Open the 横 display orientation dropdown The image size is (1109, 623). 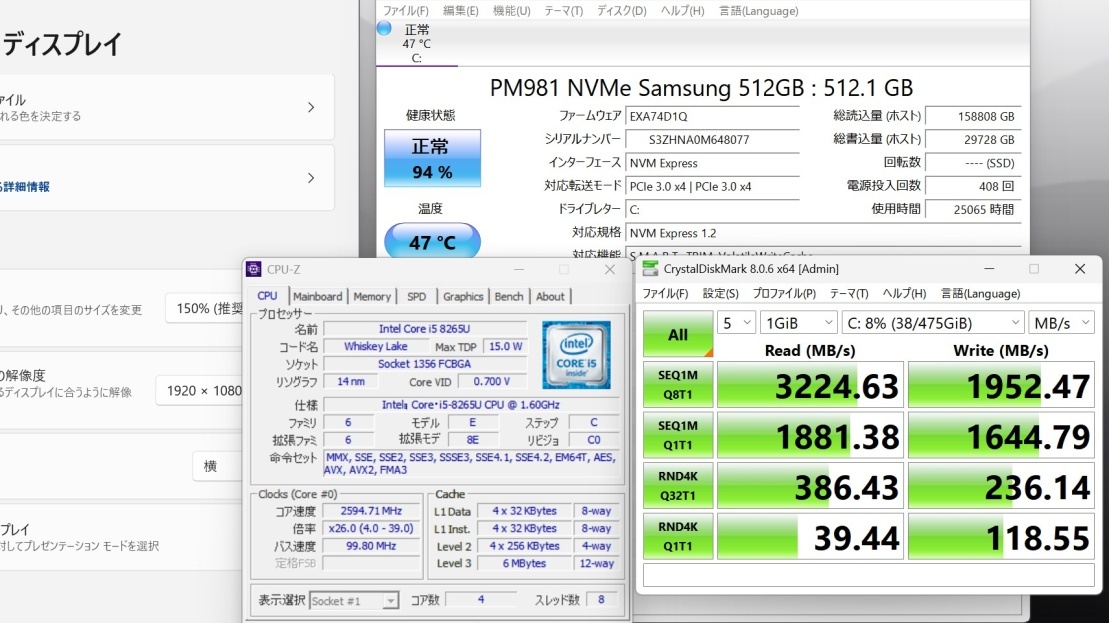pos(218,466)
